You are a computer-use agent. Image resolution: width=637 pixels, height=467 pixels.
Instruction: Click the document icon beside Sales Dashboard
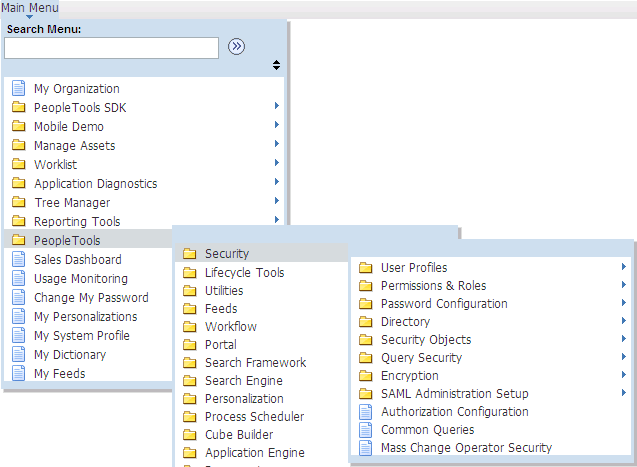click(x=18, y=259)
